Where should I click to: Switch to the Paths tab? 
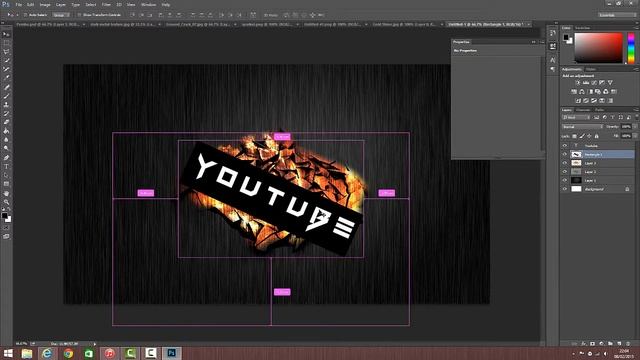tap(599, 110)
